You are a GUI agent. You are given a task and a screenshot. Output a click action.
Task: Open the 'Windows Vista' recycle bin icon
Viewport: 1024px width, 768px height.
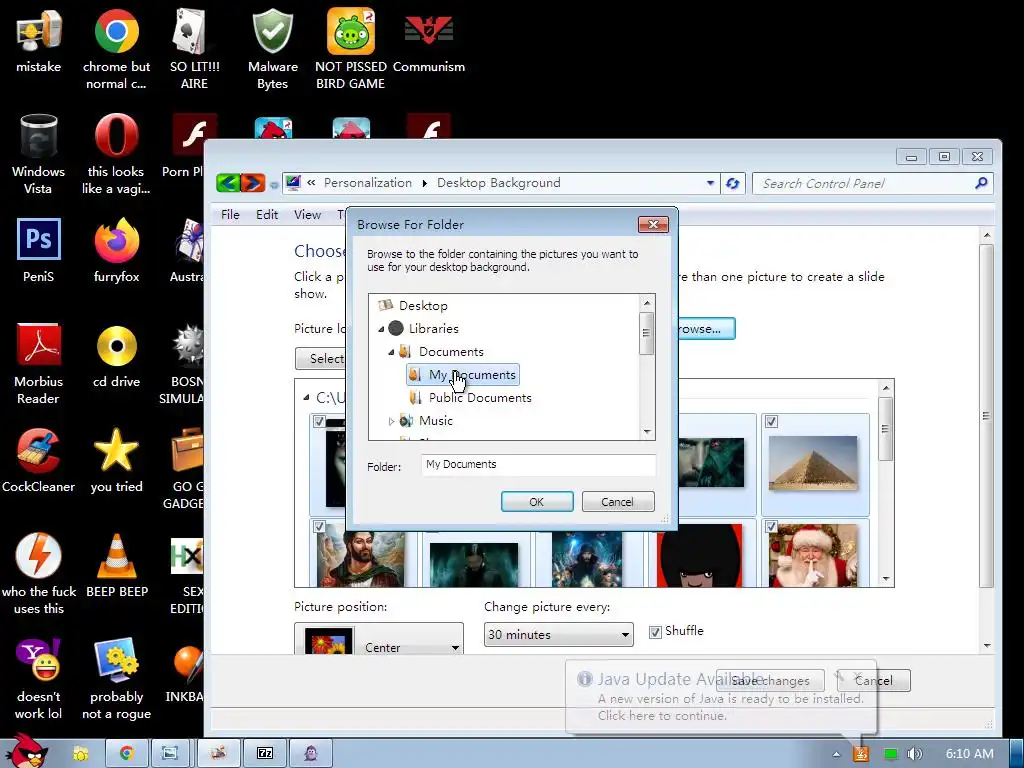(39, 153)
